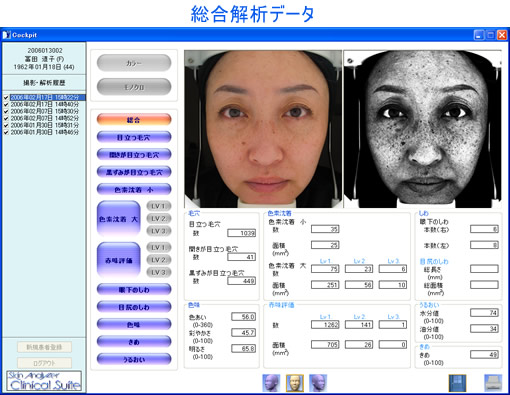Open the 色素沈着 大 analysis
The width and height of the screenshot is (510, 395).
(x=119, y=219)
